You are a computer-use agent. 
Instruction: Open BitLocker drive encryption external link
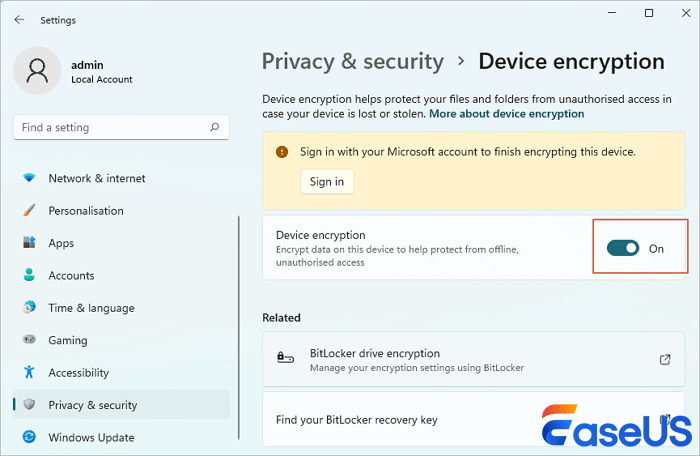click(x=665, y=360)
